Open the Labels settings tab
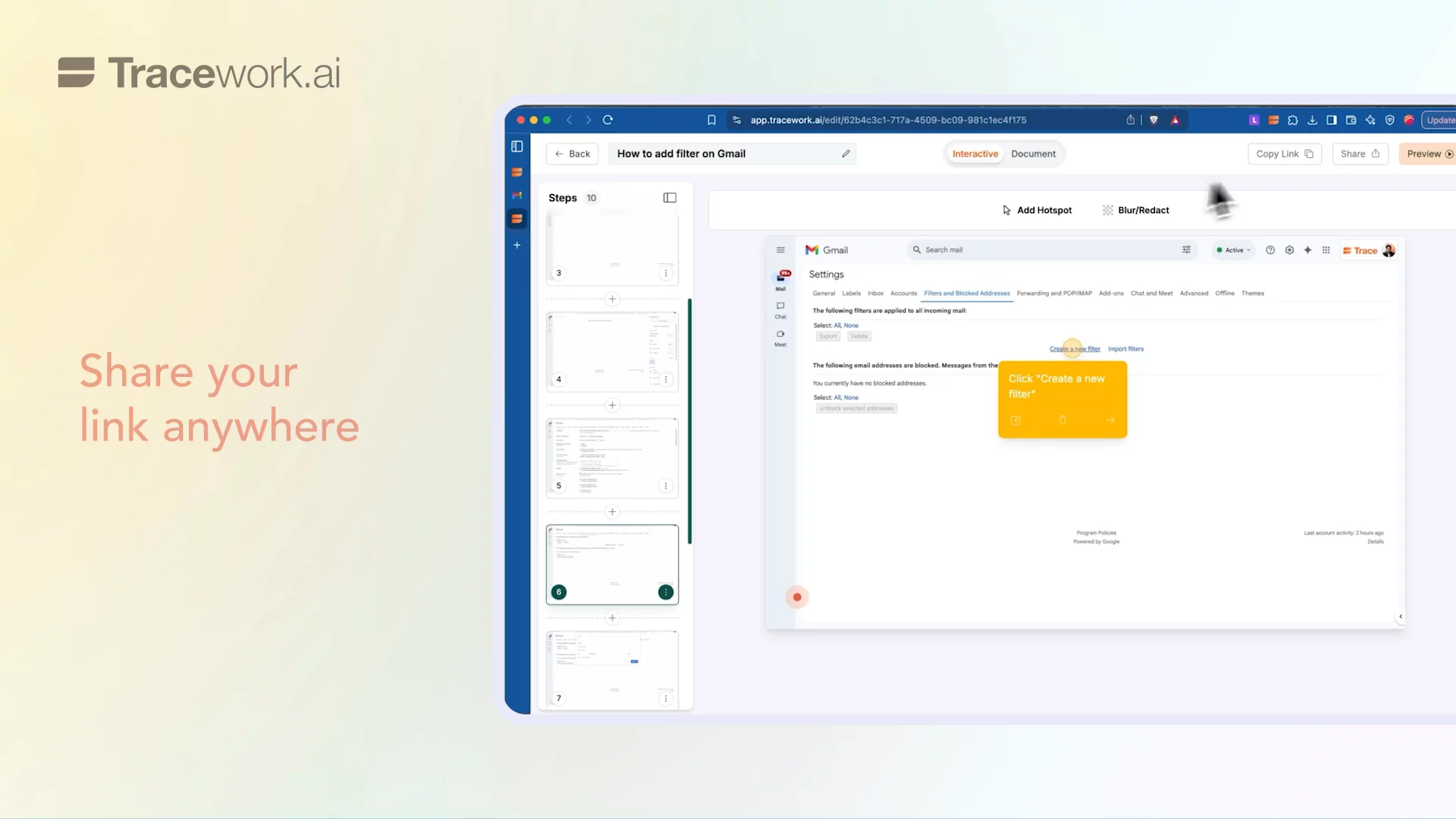 pos(852,293)
